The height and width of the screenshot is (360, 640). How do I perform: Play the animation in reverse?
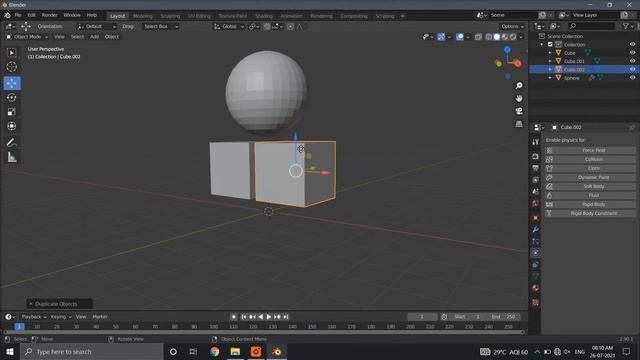pyautogui.click(x=261, y=317)
